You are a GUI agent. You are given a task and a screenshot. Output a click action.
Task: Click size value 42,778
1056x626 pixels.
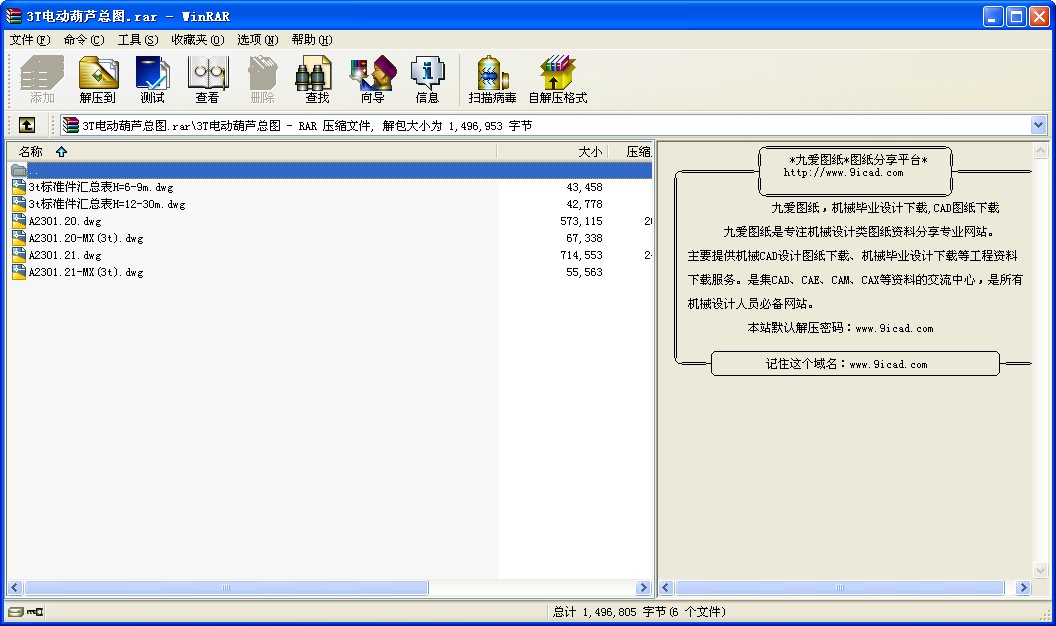[584, 204]
